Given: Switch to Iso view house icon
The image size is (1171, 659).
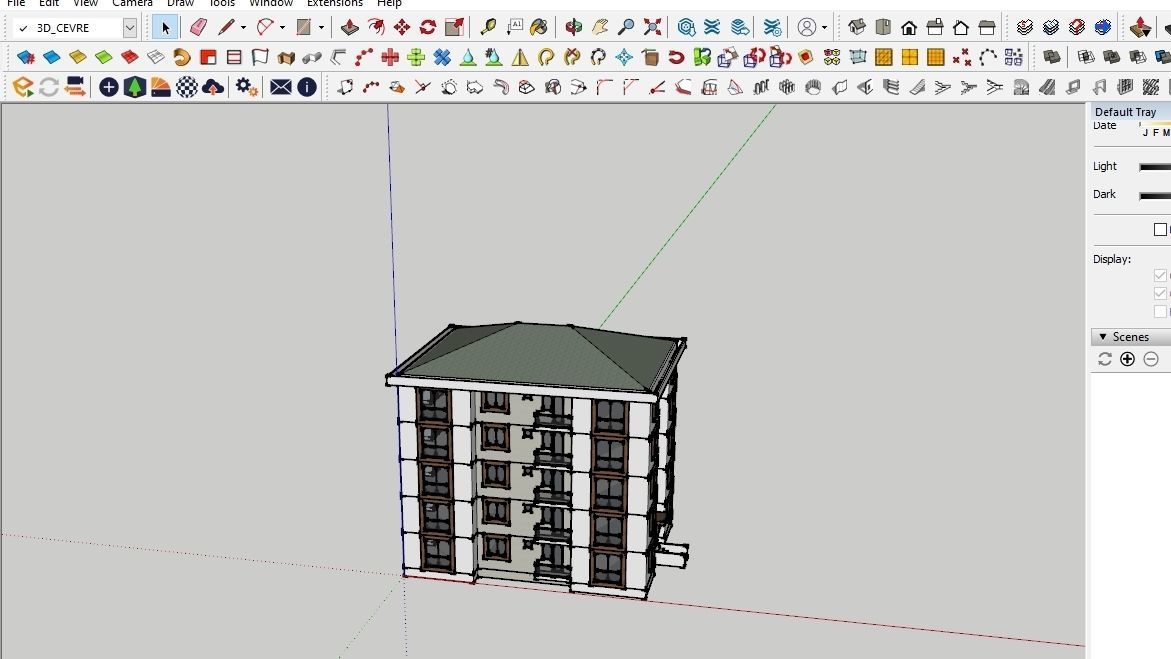Looking at the screenshot, I should 857,28.
